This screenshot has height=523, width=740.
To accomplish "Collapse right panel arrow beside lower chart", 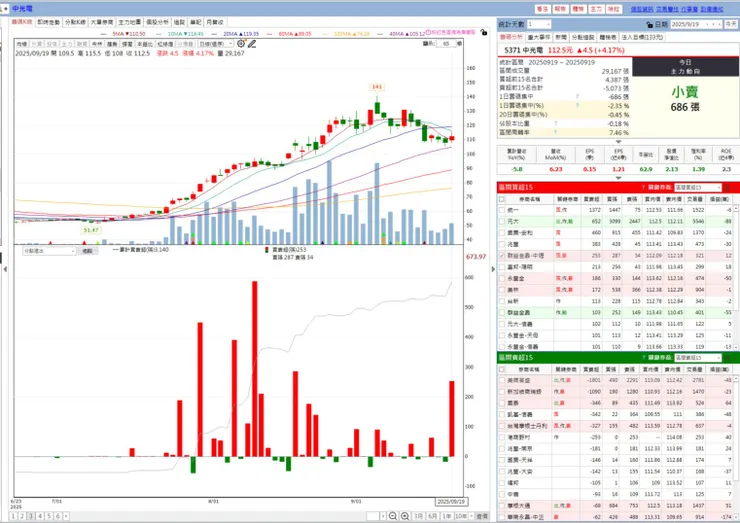I will [493, 269].
